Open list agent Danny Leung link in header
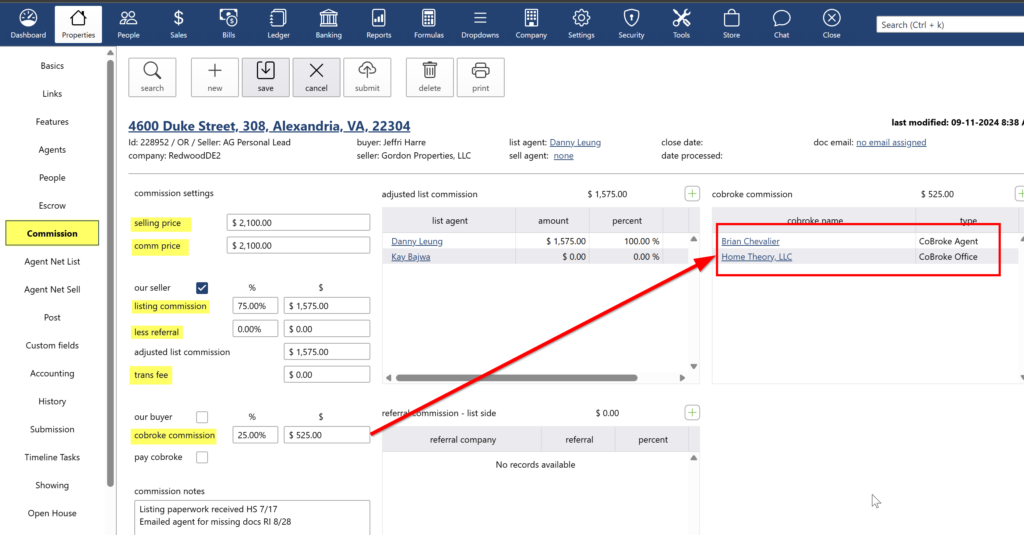 (575, 142)
